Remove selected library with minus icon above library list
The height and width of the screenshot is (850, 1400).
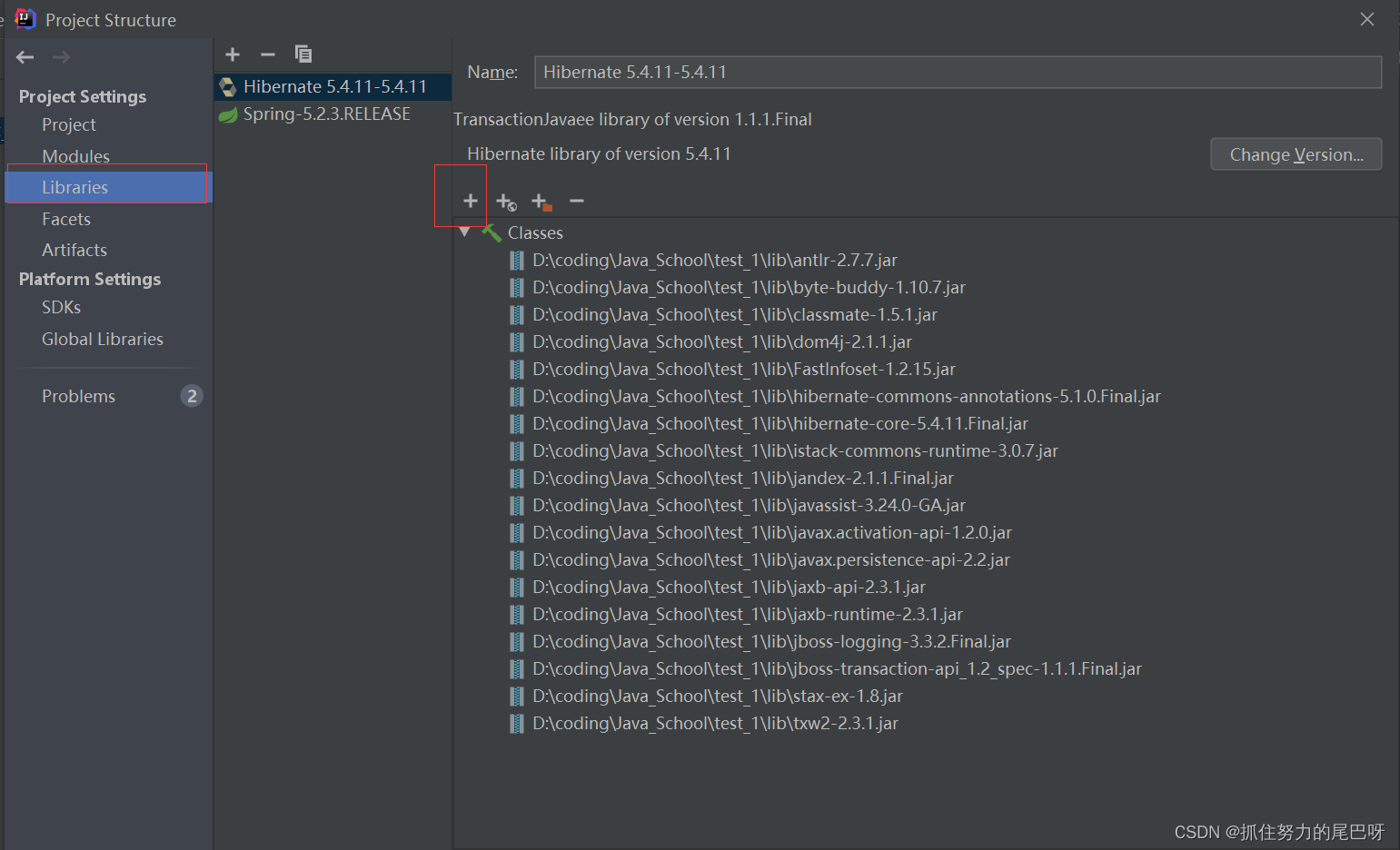(x=268, y=54)
